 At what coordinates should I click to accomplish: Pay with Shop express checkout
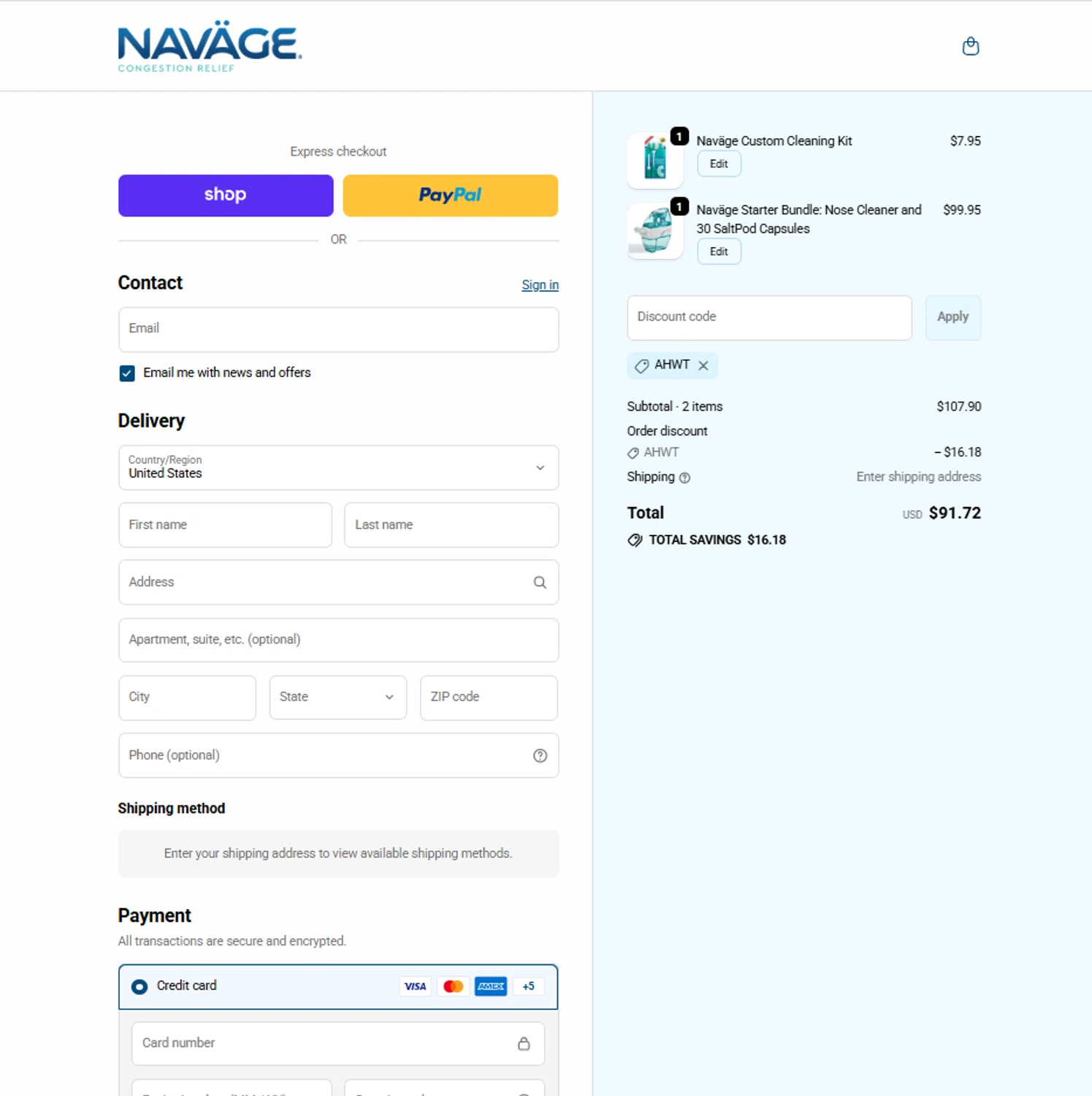coord(226,195)
